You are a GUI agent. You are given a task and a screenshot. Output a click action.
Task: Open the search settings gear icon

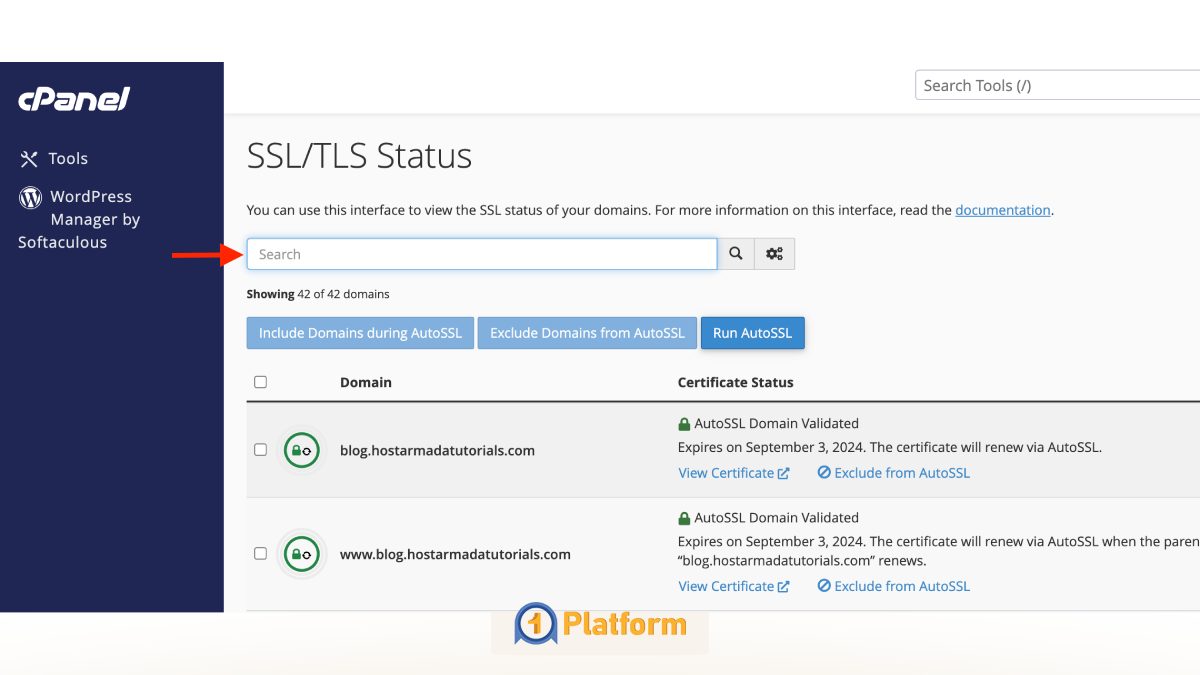pyautogui.click(x=774, y=253)
